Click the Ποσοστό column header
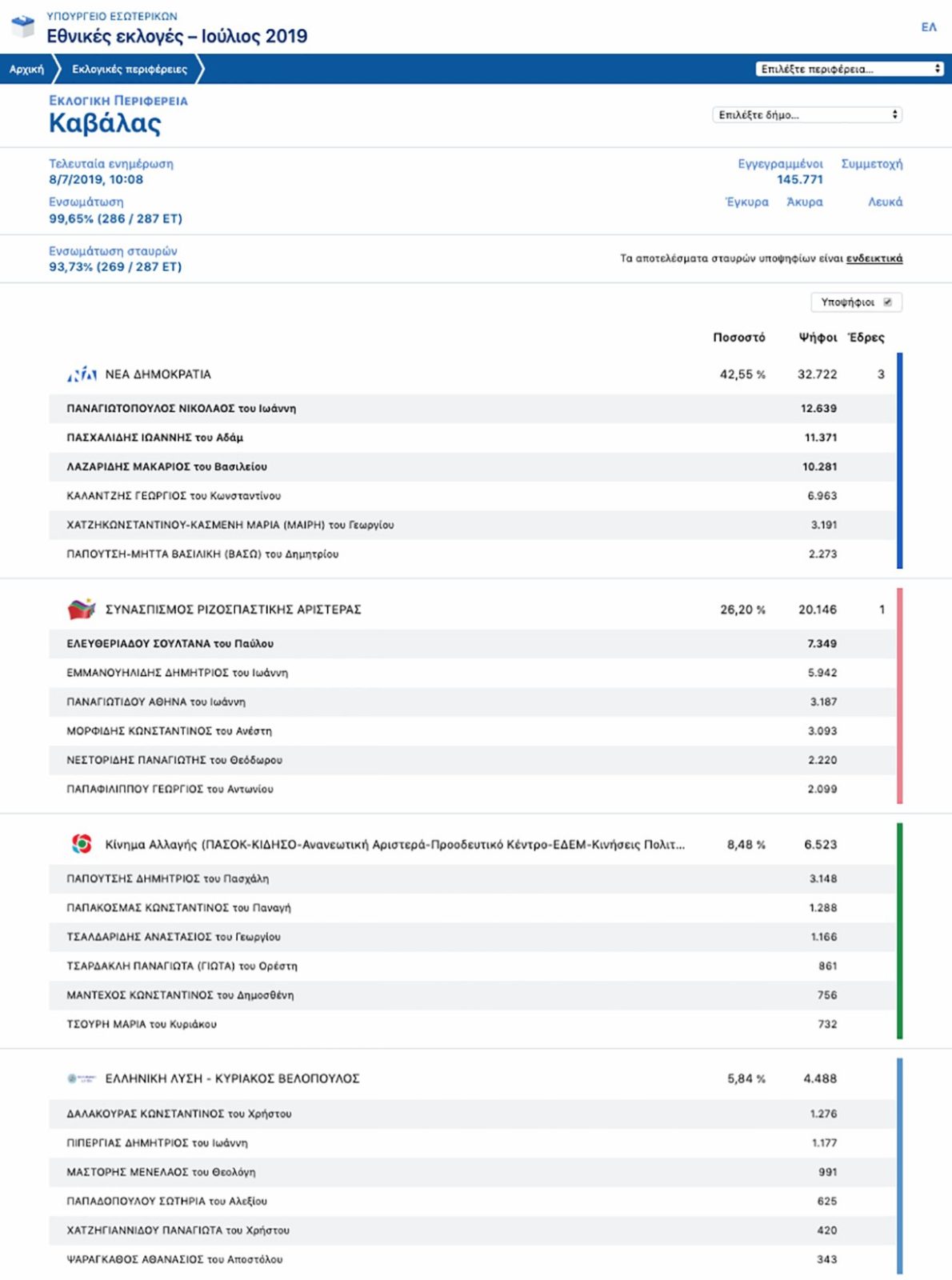Screen dimensions: 952x1280 click(739, 337)
